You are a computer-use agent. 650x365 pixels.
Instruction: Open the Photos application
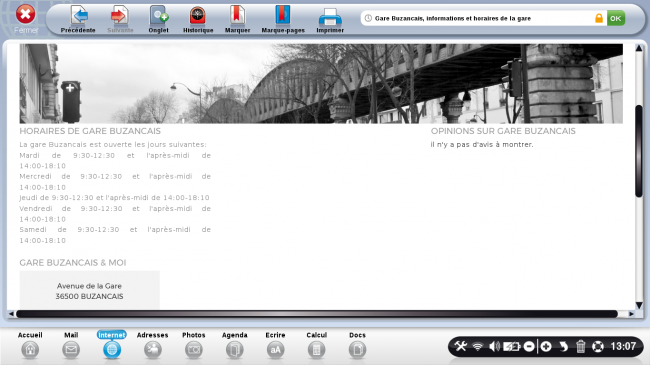click(194, 345)
